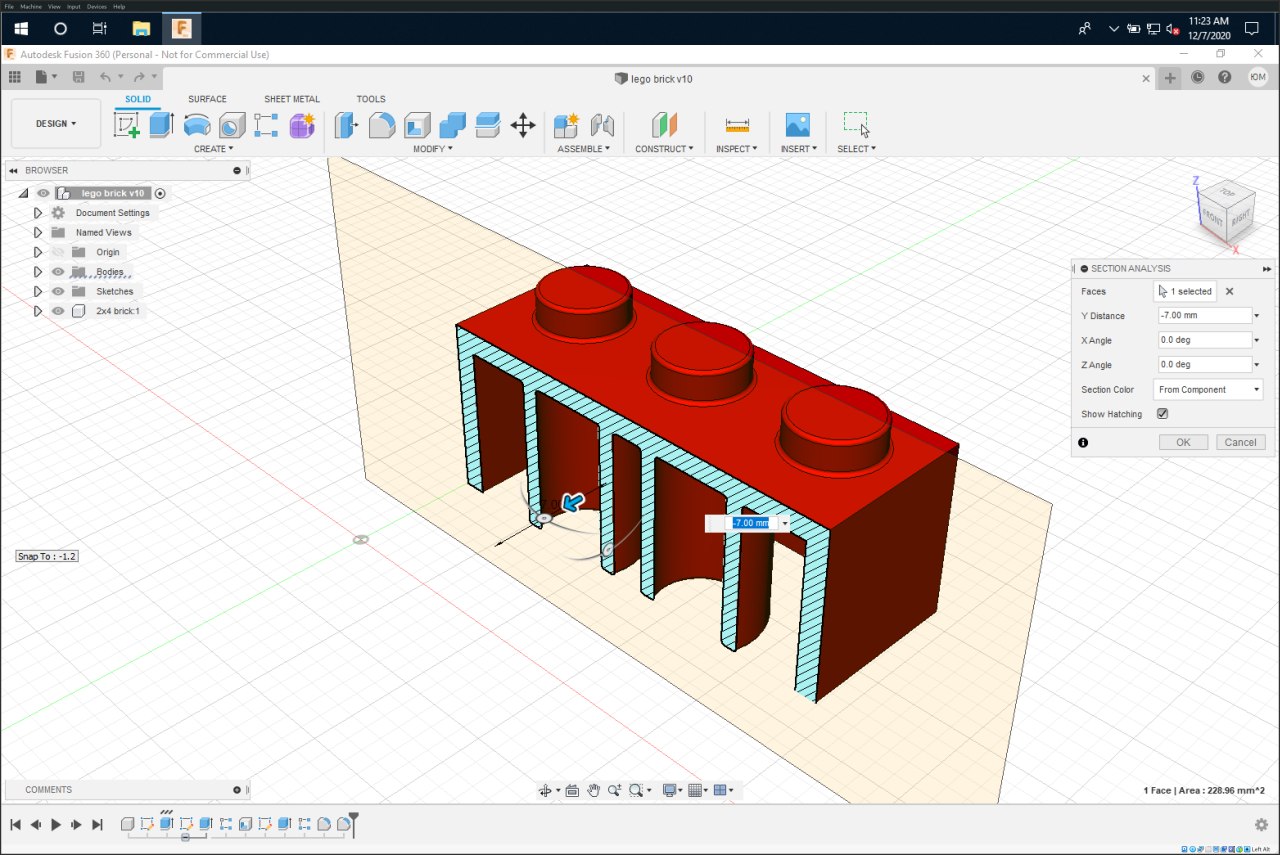Uncheck the Show Hatching checkbox
The image size is (1280, 855).
click(1162, 414)
